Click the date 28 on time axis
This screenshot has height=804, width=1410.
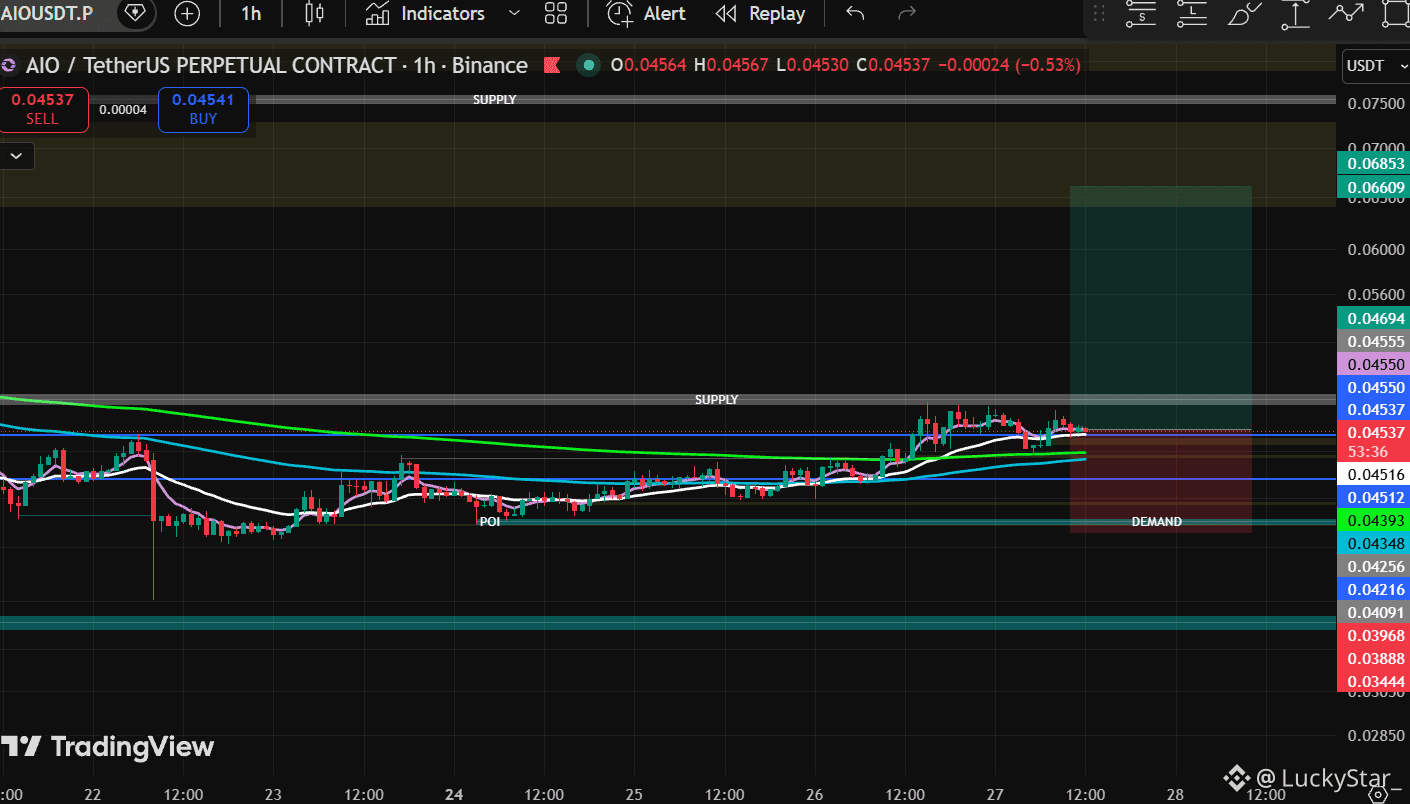click(1174, 795)
